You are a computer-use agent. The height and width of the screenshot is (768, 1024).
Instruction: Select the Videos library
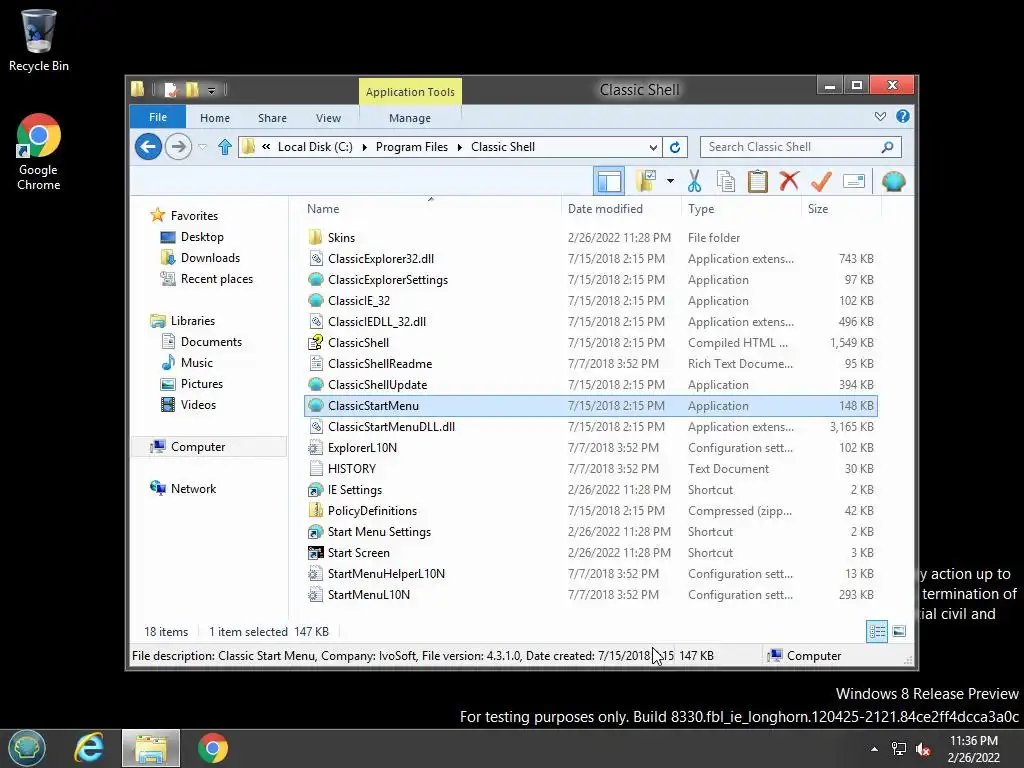[x=198, y=404]
